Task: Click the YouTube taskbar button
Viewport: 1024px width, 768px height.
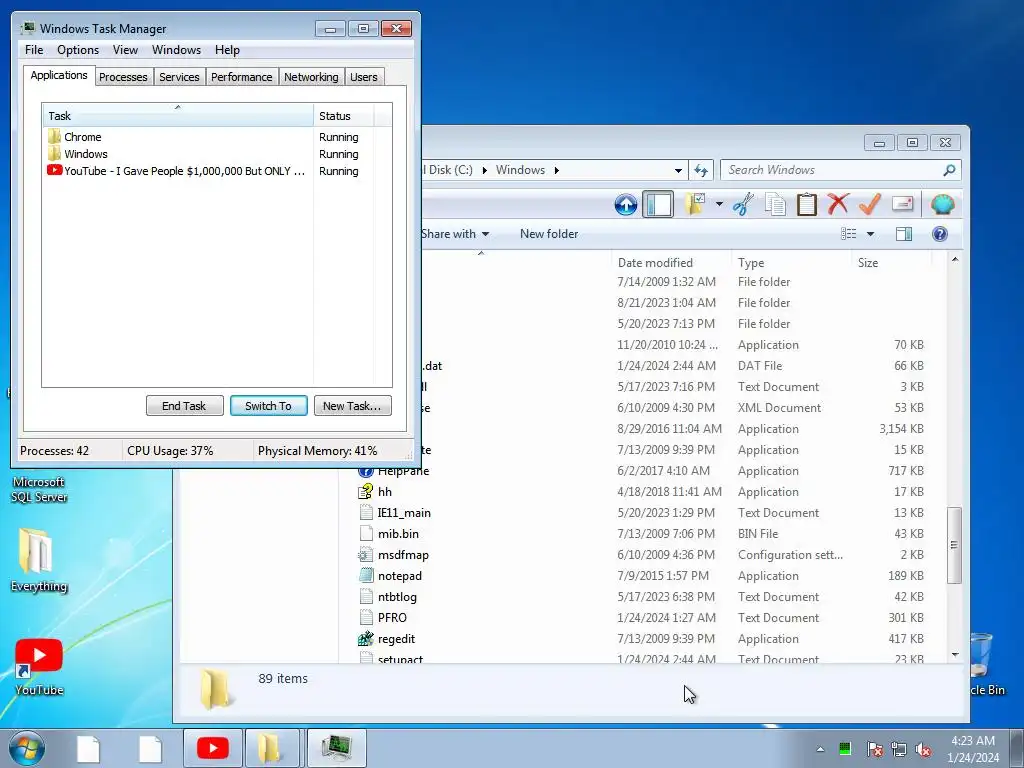Action: [x=213, y=748]
